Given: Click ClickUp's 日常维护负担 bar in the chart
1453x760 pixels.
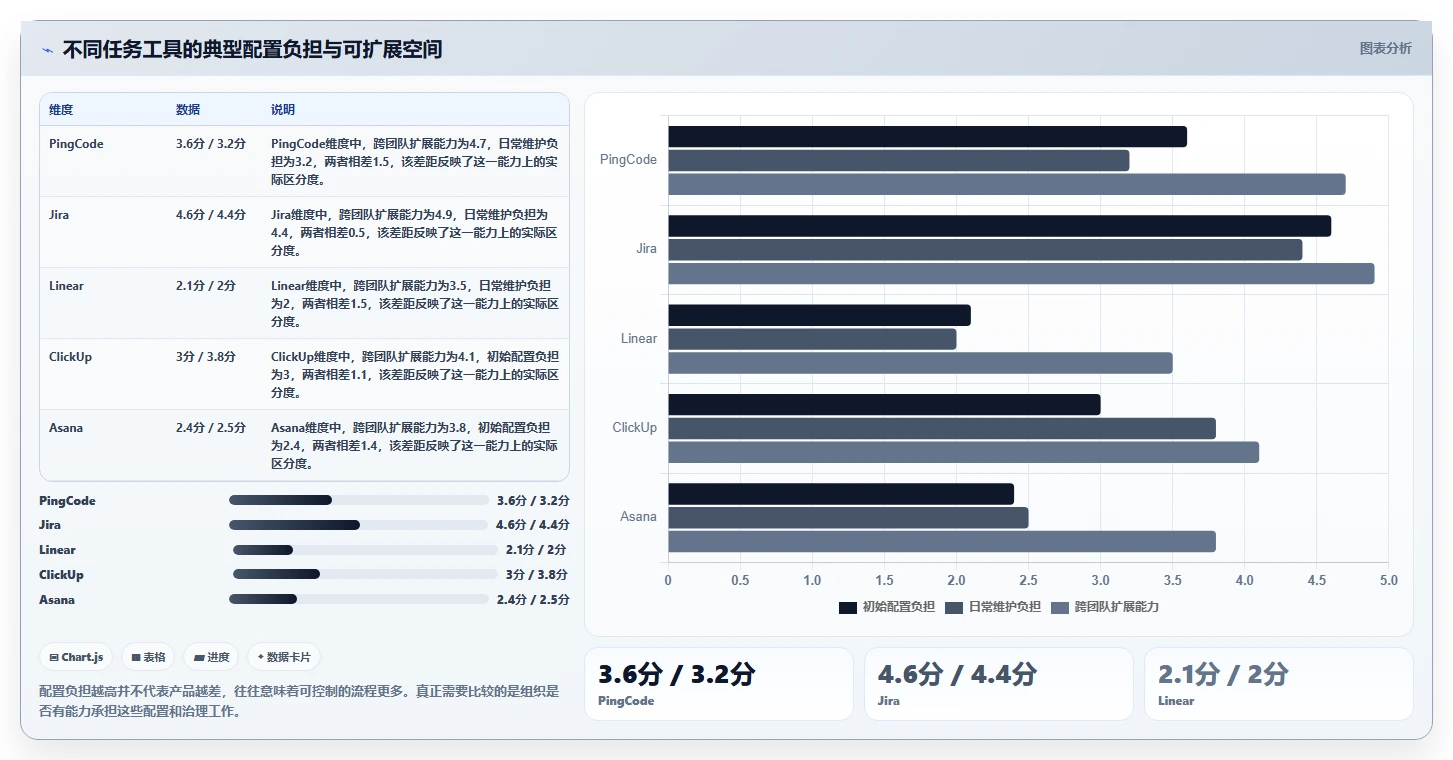Looking at the screenshot, I should point(942,428).
